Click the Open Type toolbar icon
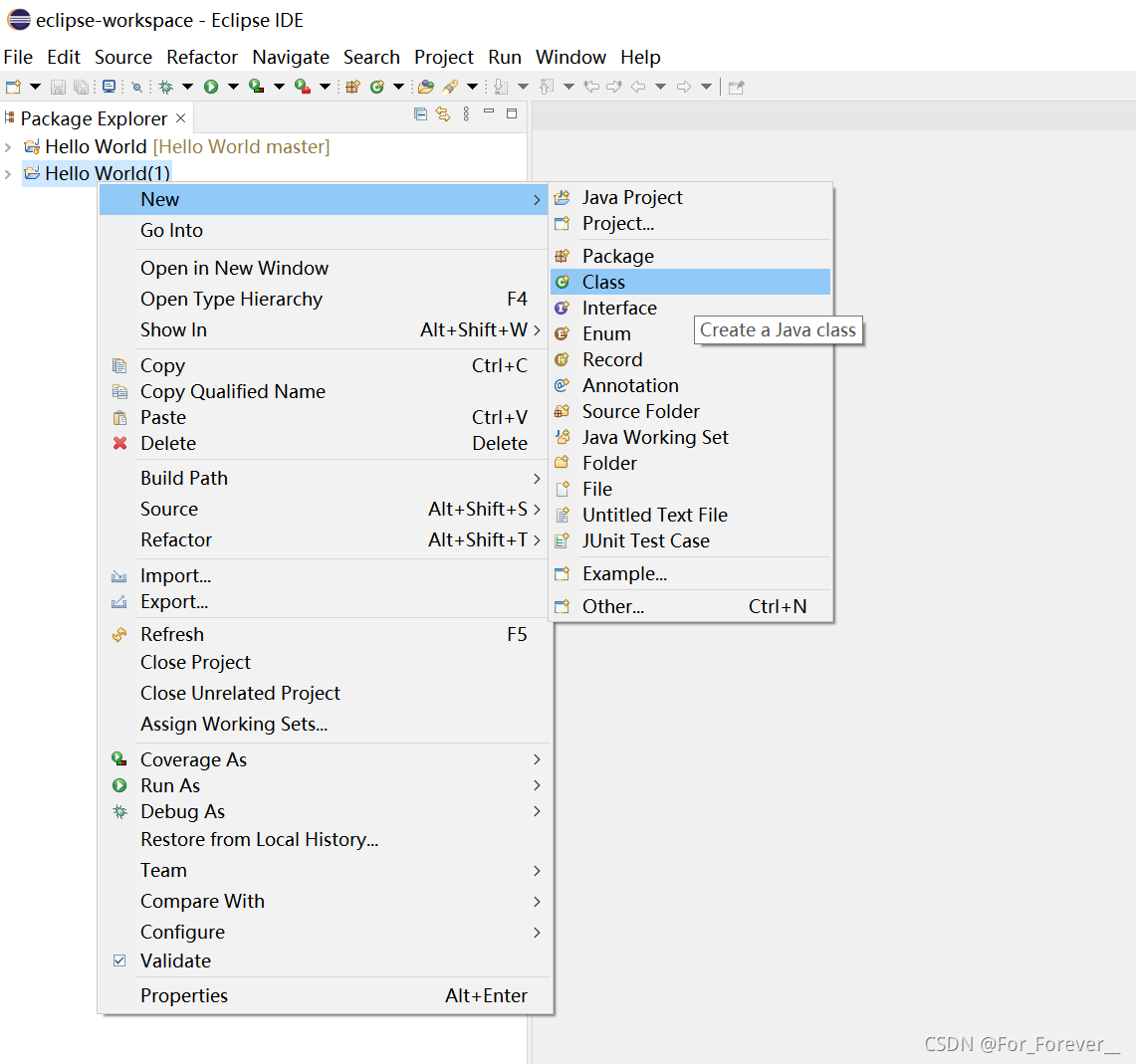 tap(426, 87)
